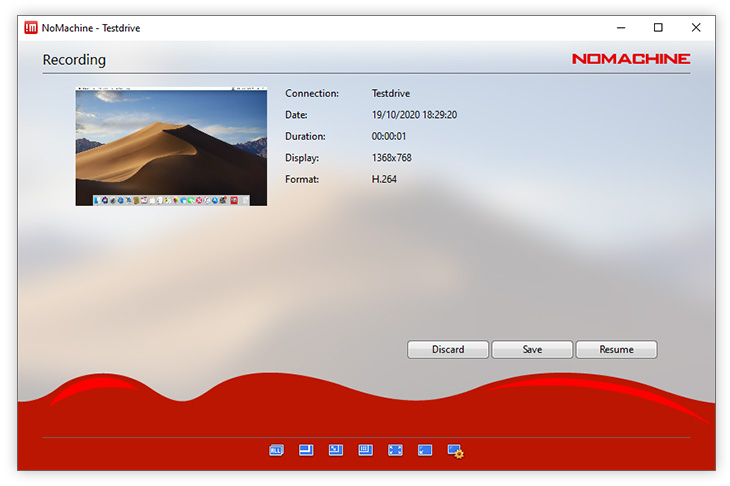Click the second bottom toolbar icon beside ALL
This screenshot has width=730, height=486.
[x=306, y=451]
